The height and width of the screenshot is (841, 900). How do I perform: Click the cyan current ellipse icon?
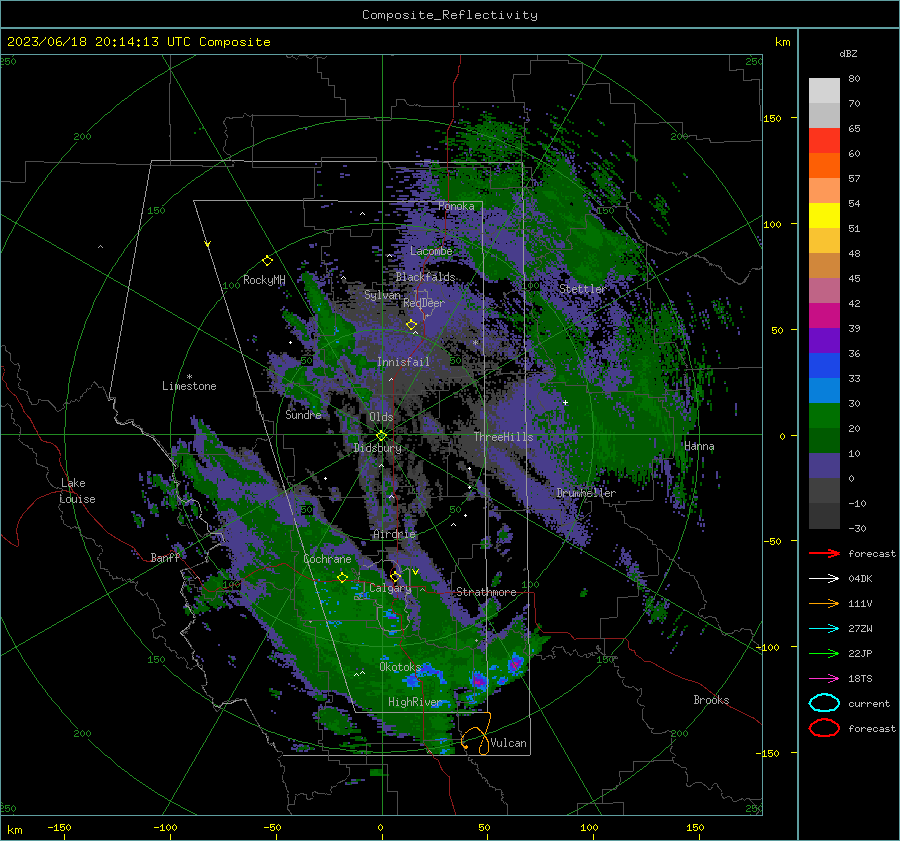[x=824, y=703]
